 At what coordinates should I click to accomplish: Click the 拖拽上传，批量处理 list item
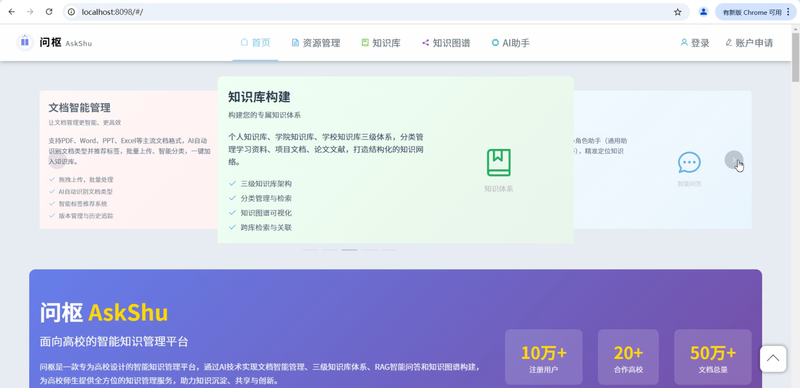[81, 180]
